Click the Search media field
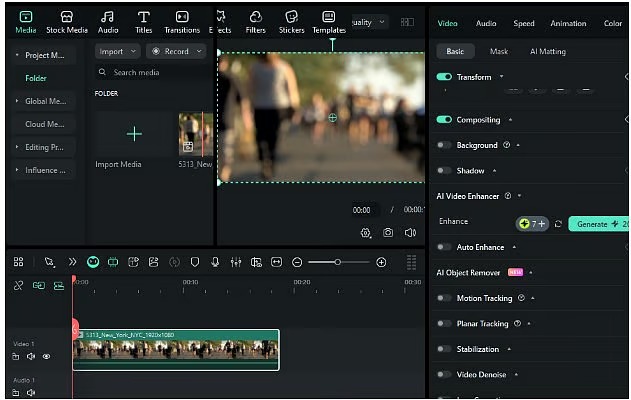Viewport: 631px width, 400px height. [x=154, y=72]
